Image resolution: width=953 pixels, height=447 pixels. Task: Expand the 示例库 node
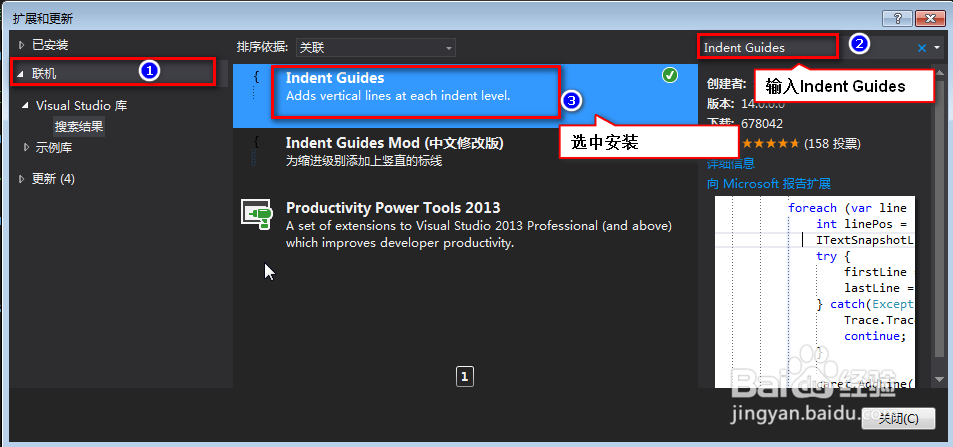click(26, 147)
